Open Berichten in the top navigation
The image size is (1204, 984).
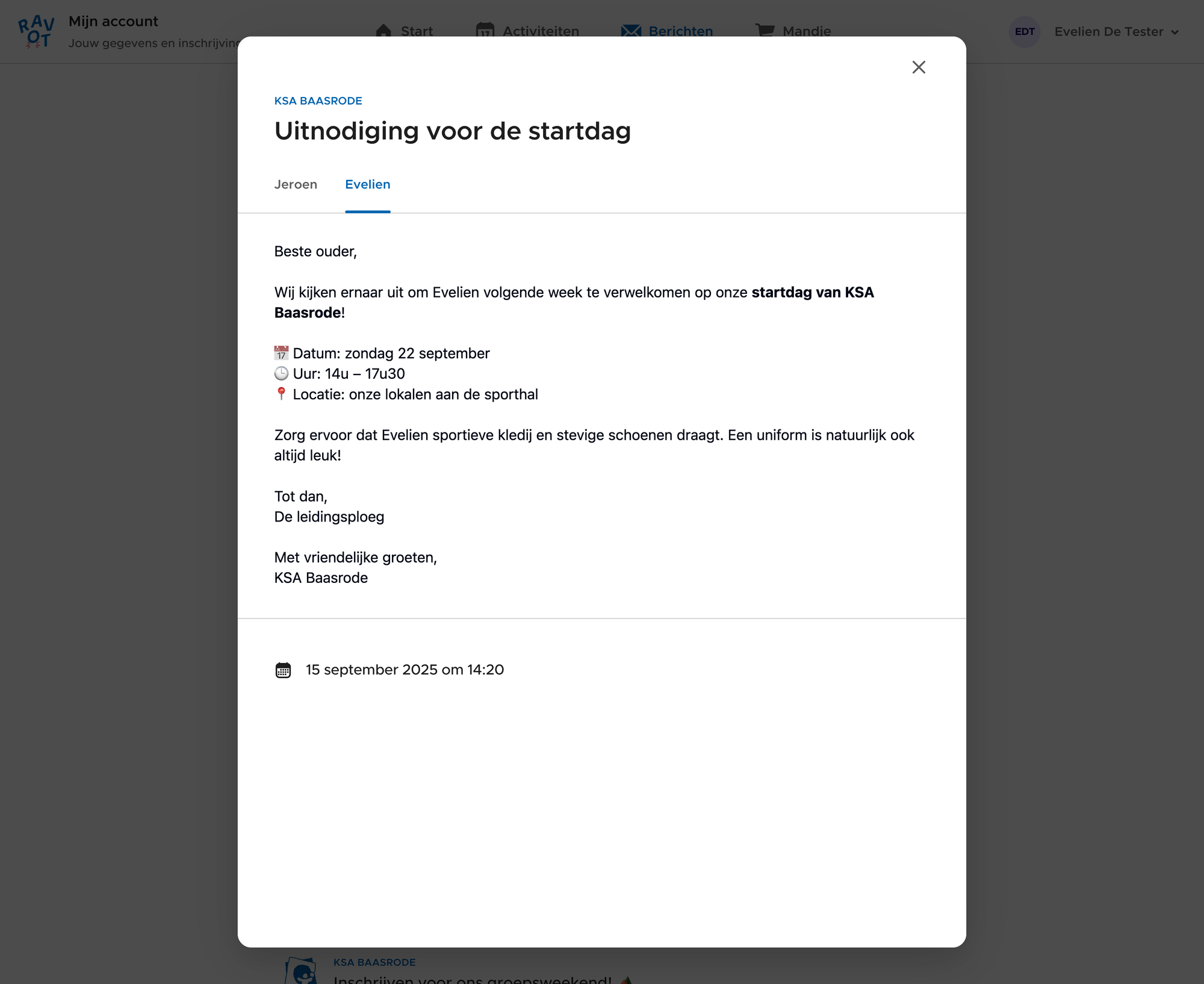(666, 31)
